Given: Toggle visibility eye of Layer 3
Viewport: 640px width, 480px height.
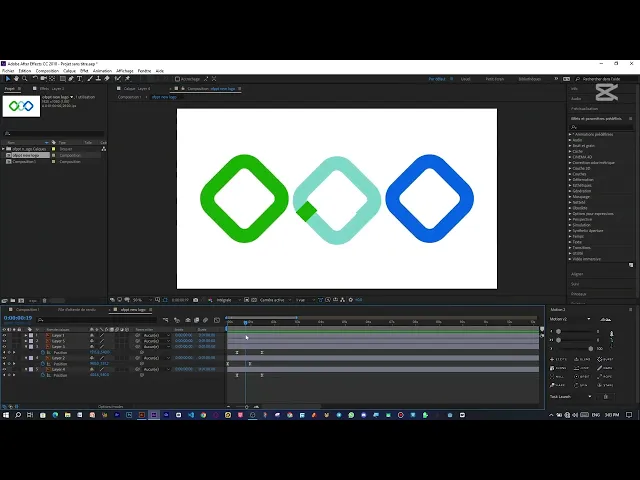Looking at the screenshot, I should pyautogui.click(x=4, y=347).
